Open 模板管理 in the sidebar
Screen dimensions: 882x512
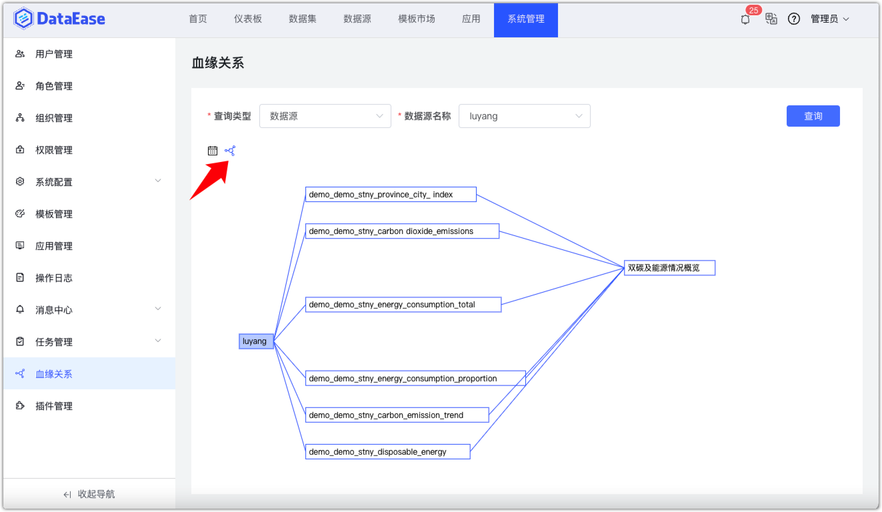click(x=89, y=214)
